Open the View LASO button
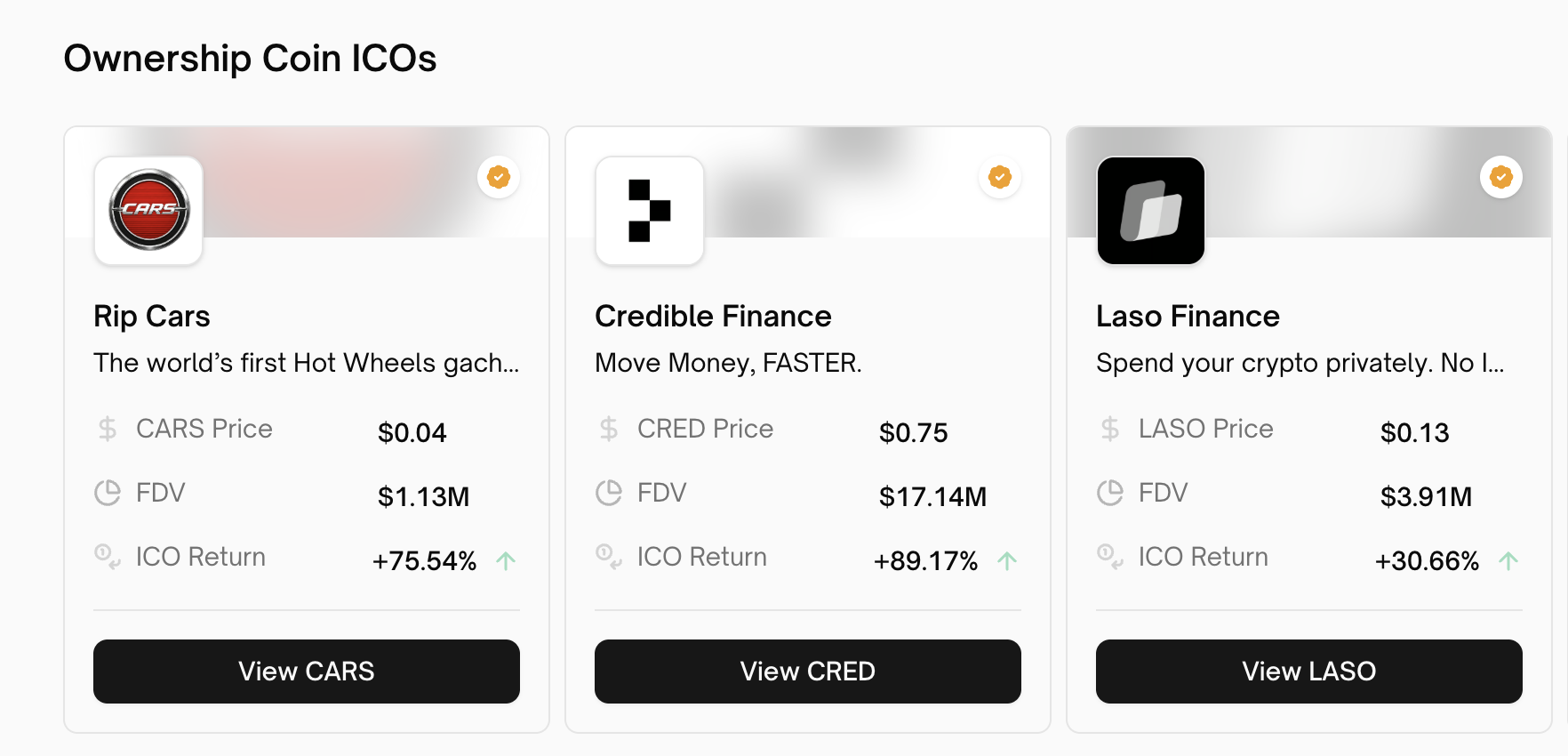The height and width of the screenshot is (756, 1568). (x=1309, y=672)
